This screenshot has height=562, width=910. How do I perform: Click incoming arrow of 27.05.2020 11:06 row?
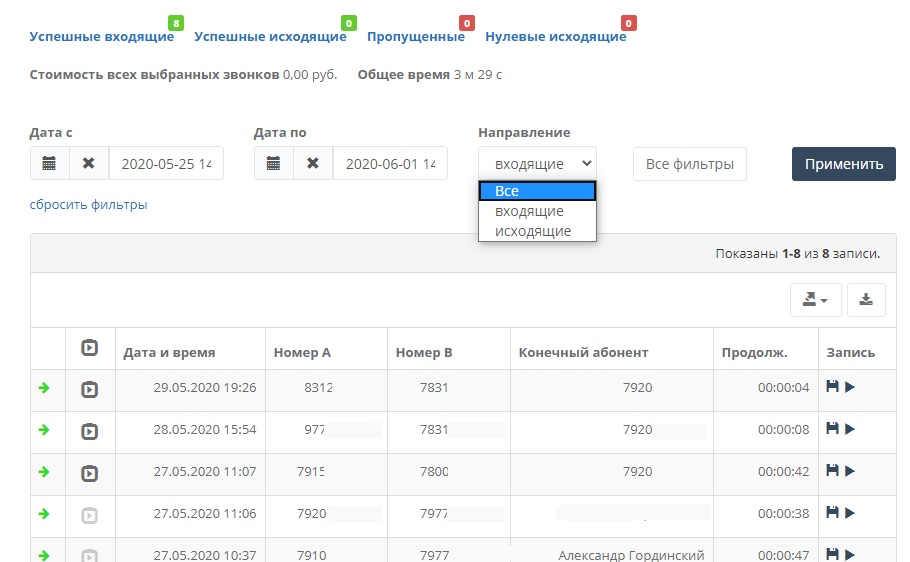click(44, 513)
